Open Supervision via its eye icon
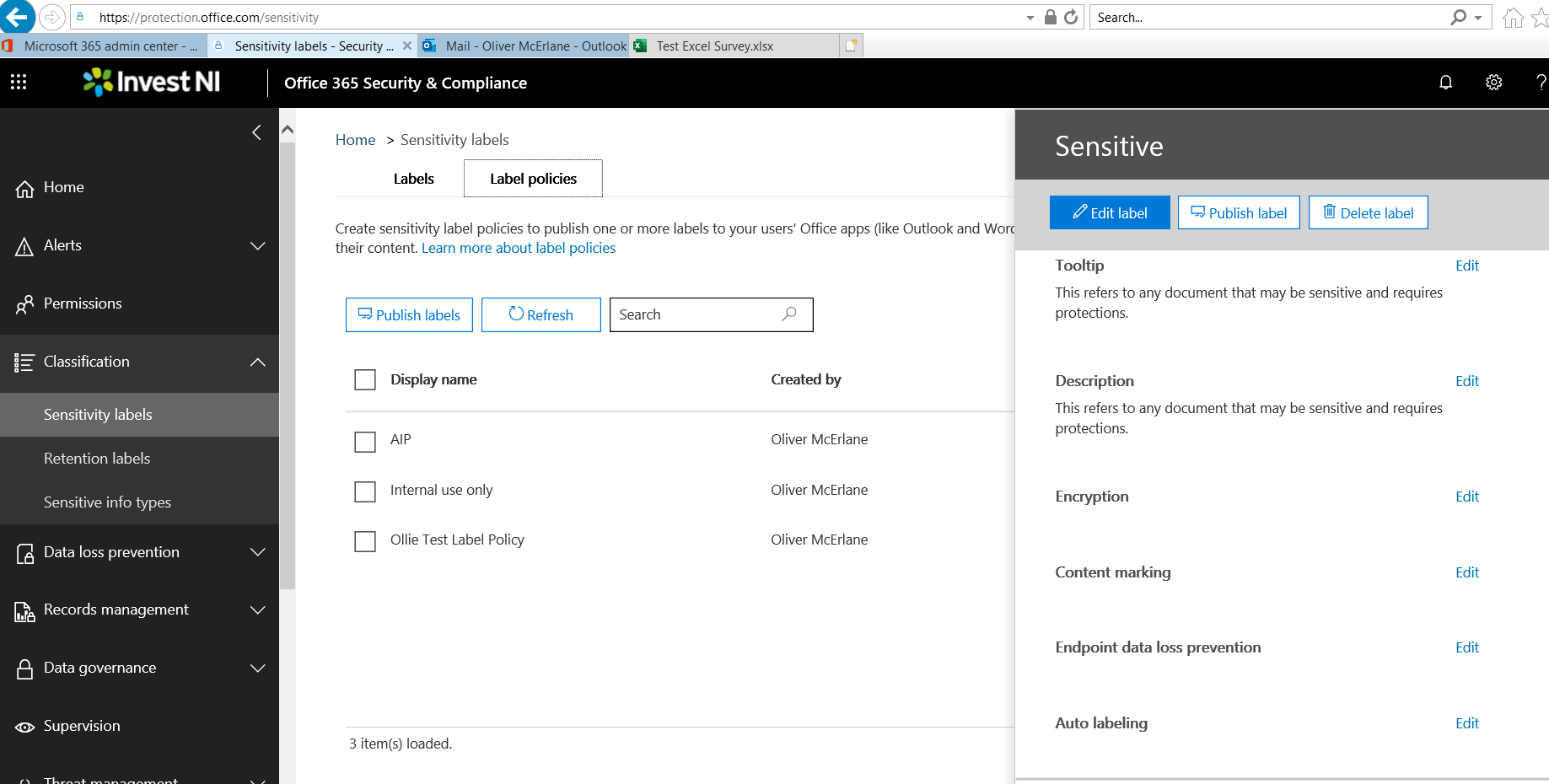The width and height of the screenshot is (1549, 784). [x=24, y=726]
